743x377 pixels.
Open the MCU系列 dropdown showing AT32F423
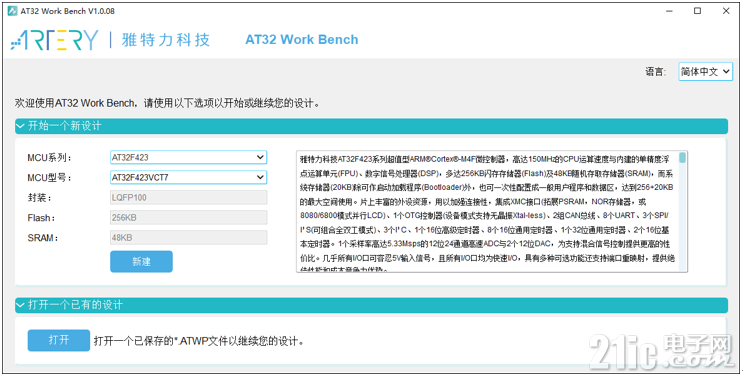click(189, 157)
